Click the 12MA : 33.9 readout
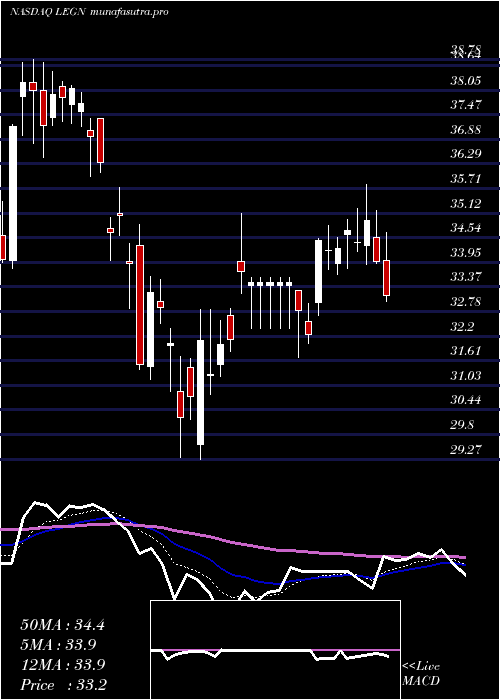This screenshot has width=500, height=700. (62, 665)
